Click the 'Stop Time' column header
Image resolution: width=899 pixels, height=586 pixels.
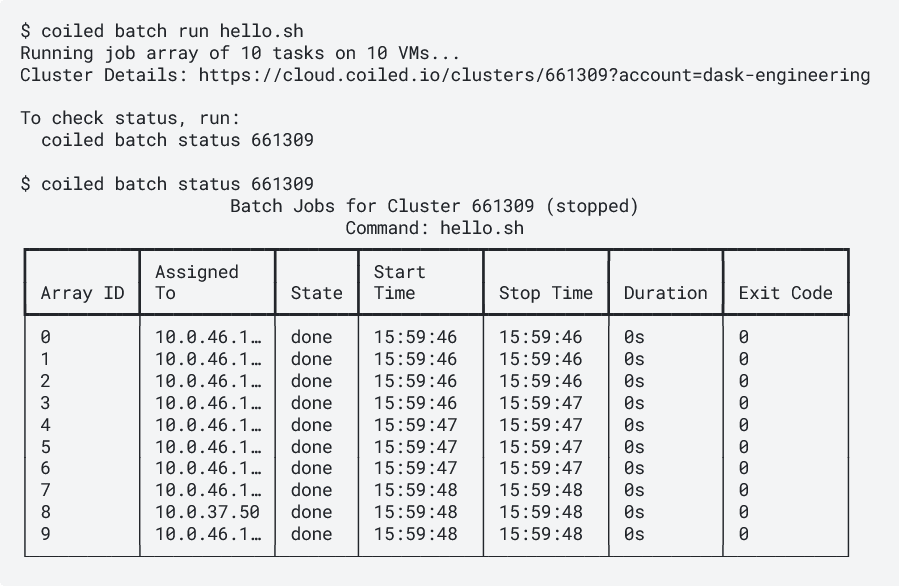pos(545,293)
